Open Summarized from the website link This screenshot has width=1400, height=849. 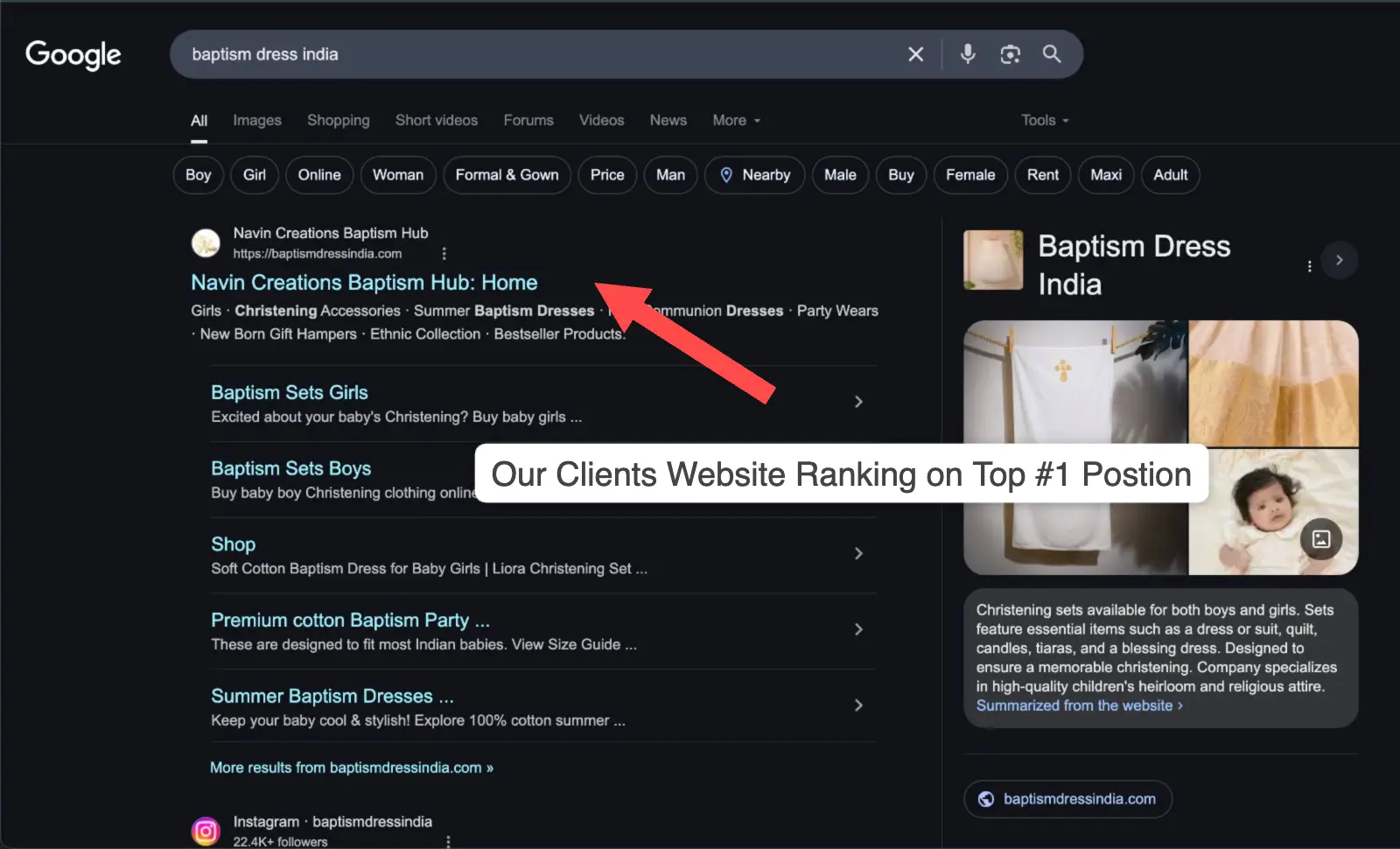[x=1080, y=705]
